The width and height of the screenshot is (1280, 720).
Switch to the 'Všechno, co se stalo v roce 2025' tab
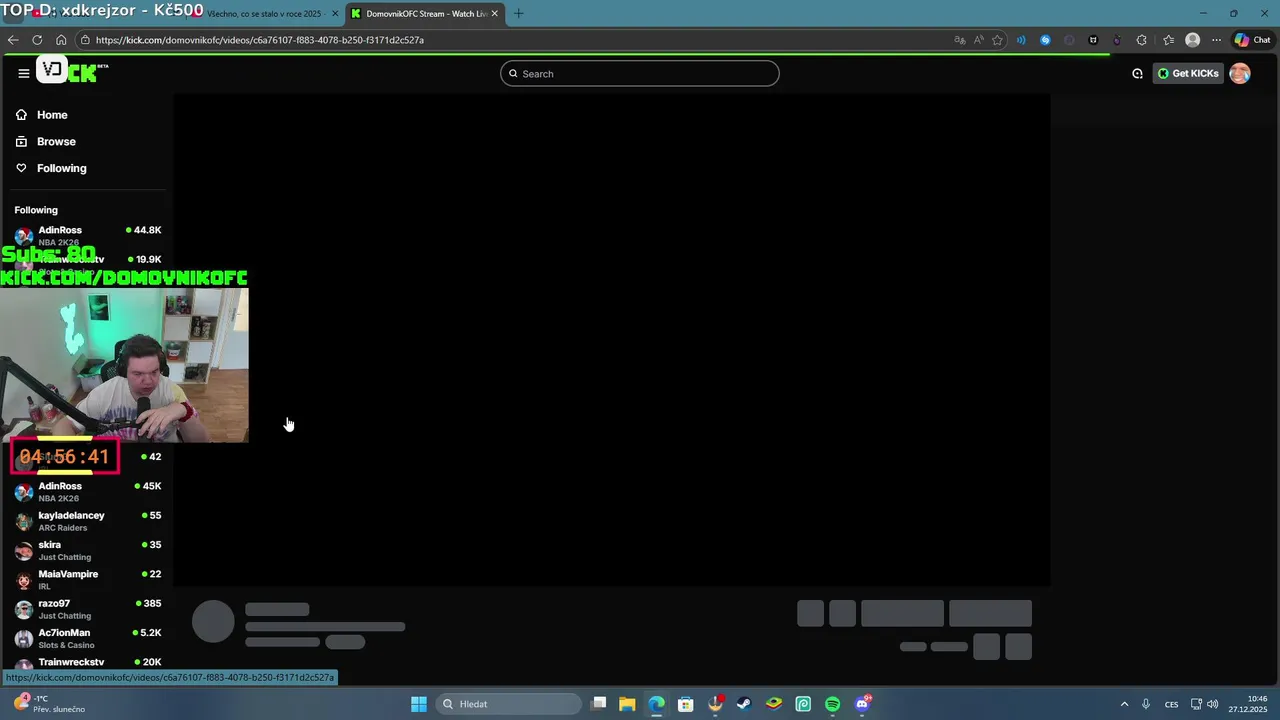(x=262, y=13)
